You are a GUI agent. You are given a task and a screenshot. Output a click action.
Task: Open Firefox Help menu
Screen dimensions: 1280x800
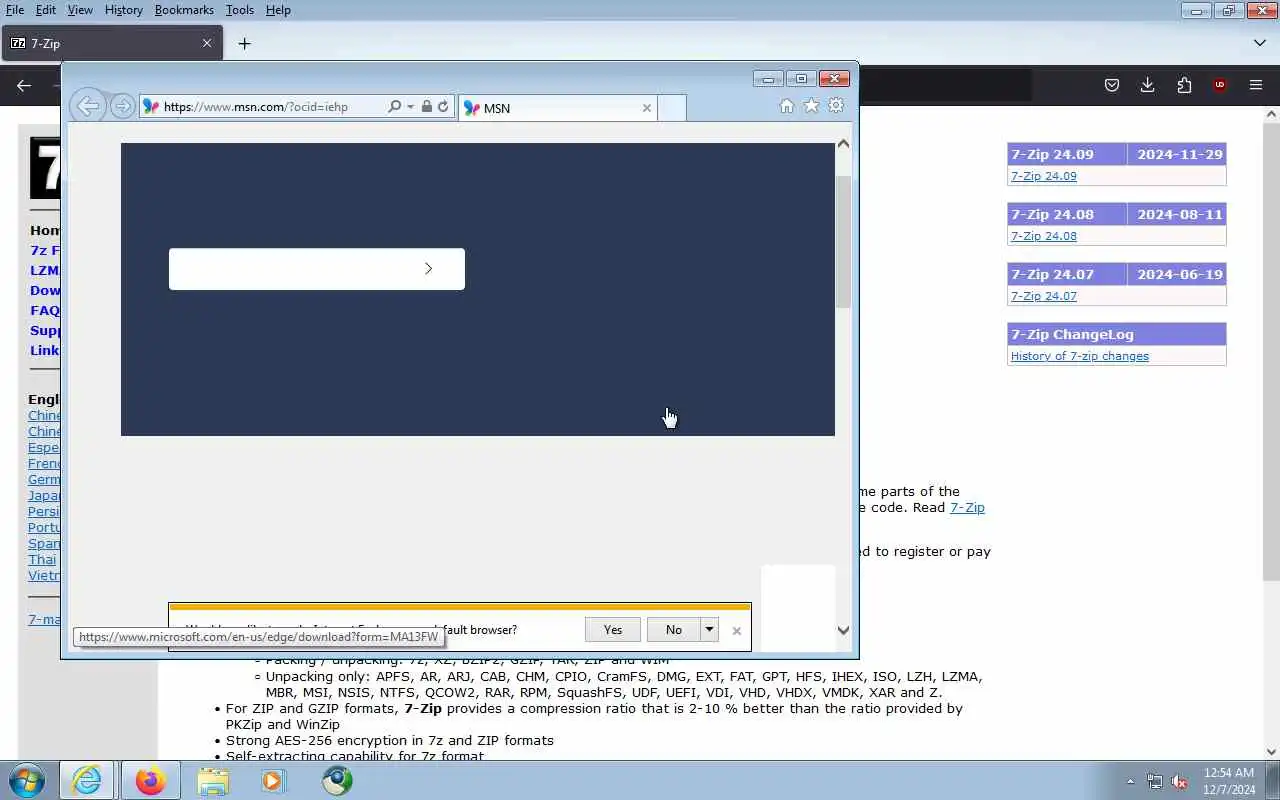(278, 10)
